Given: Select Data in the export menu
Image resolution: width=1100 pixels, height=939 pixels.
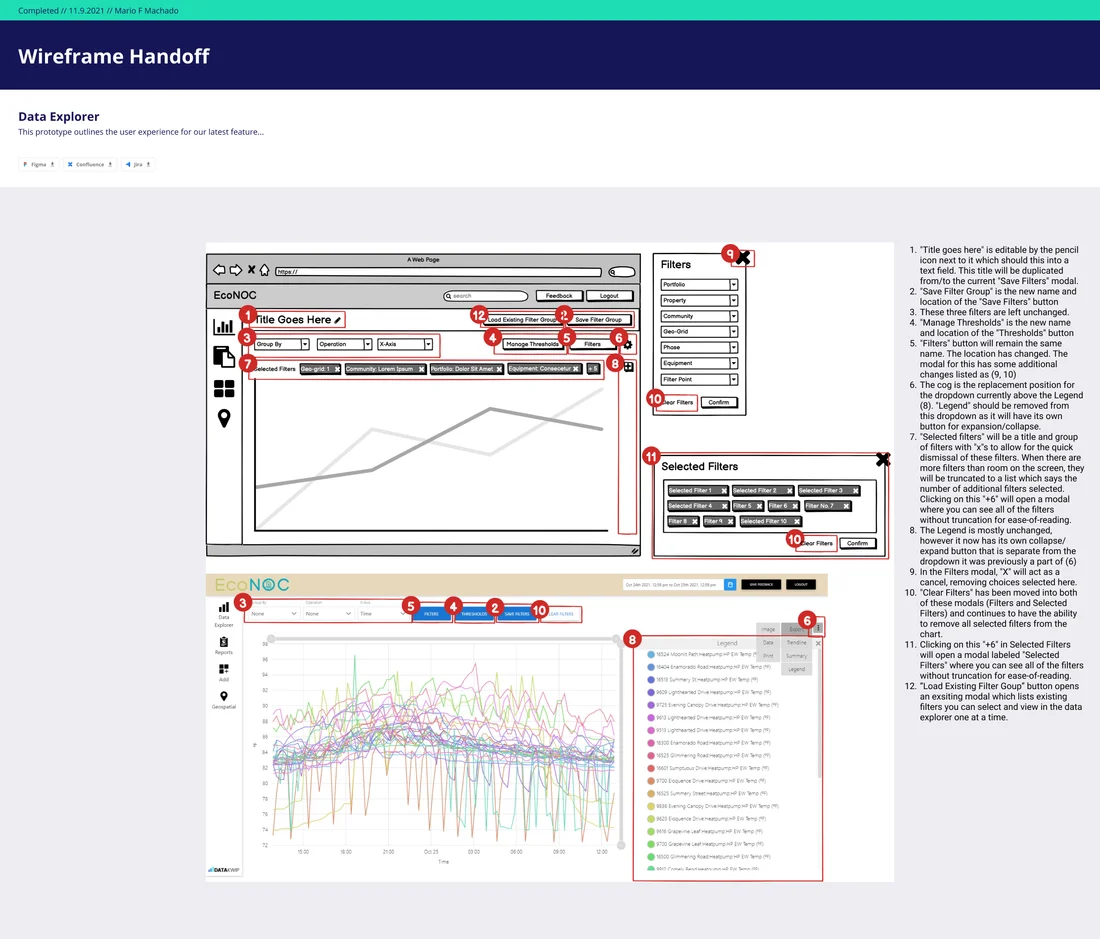Looking at the screenshot, I should 768,642.
